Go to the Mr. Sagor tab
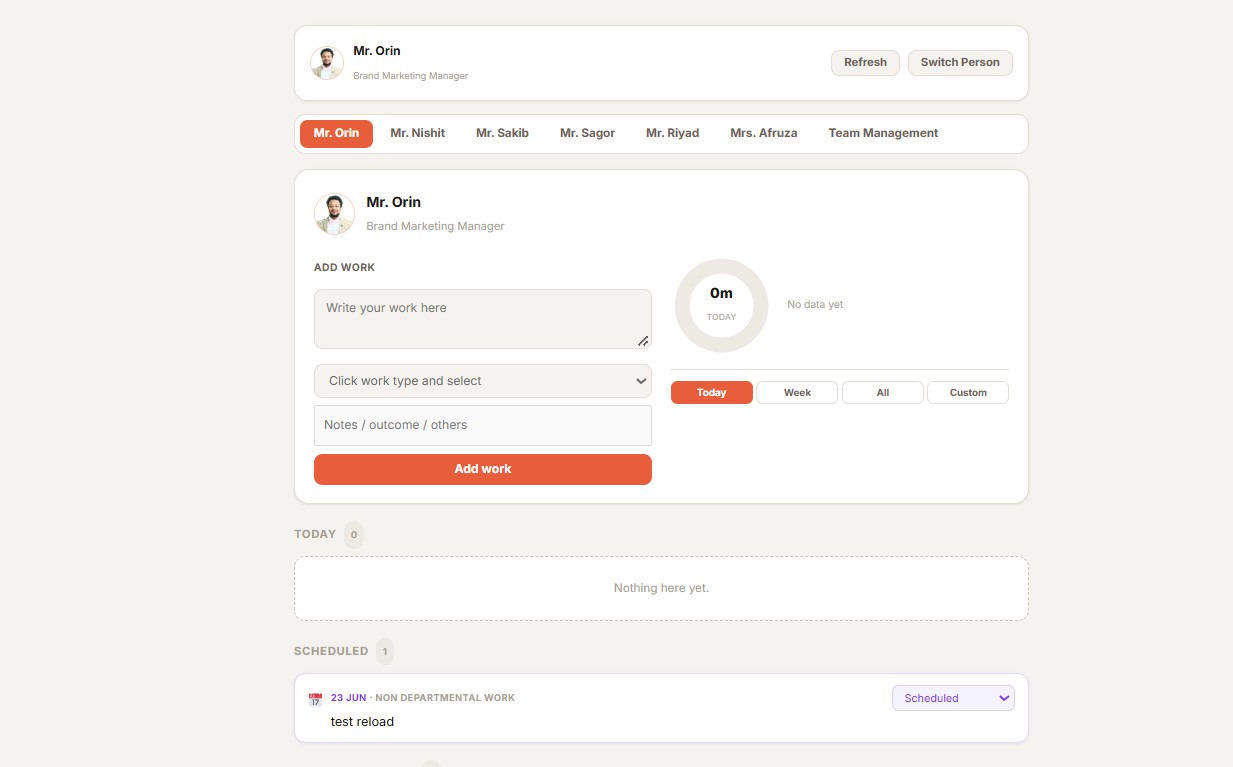Screen dimensions: 1233x767 pyautogui.click(x=587, y=134)
